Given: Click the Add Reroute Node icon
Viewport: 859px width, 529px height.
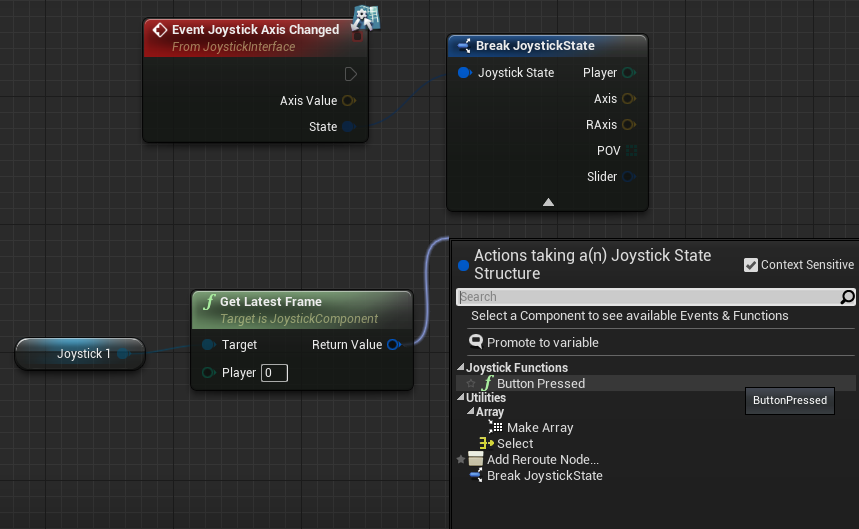Looking at the screenshot, I should point(476,459).
